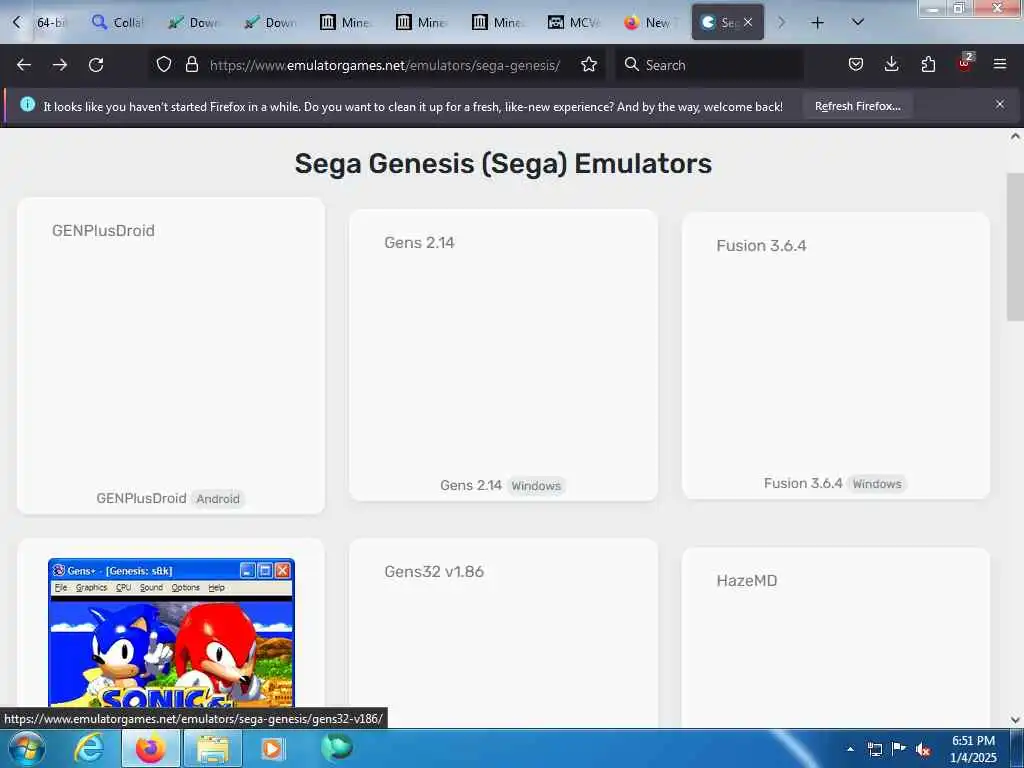Open the tracking protection shield icon
This screenshot has width=1024, height=768.
coord(164,64)
